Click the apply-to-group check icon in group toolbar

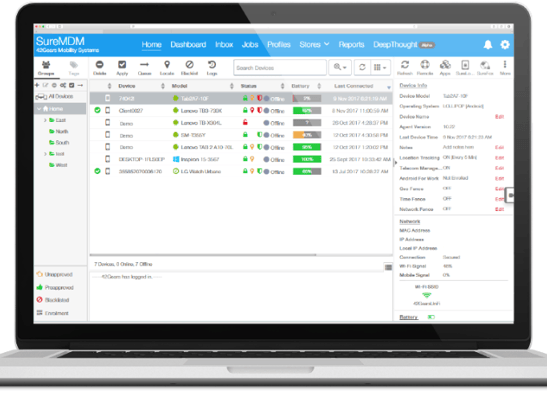72,85
